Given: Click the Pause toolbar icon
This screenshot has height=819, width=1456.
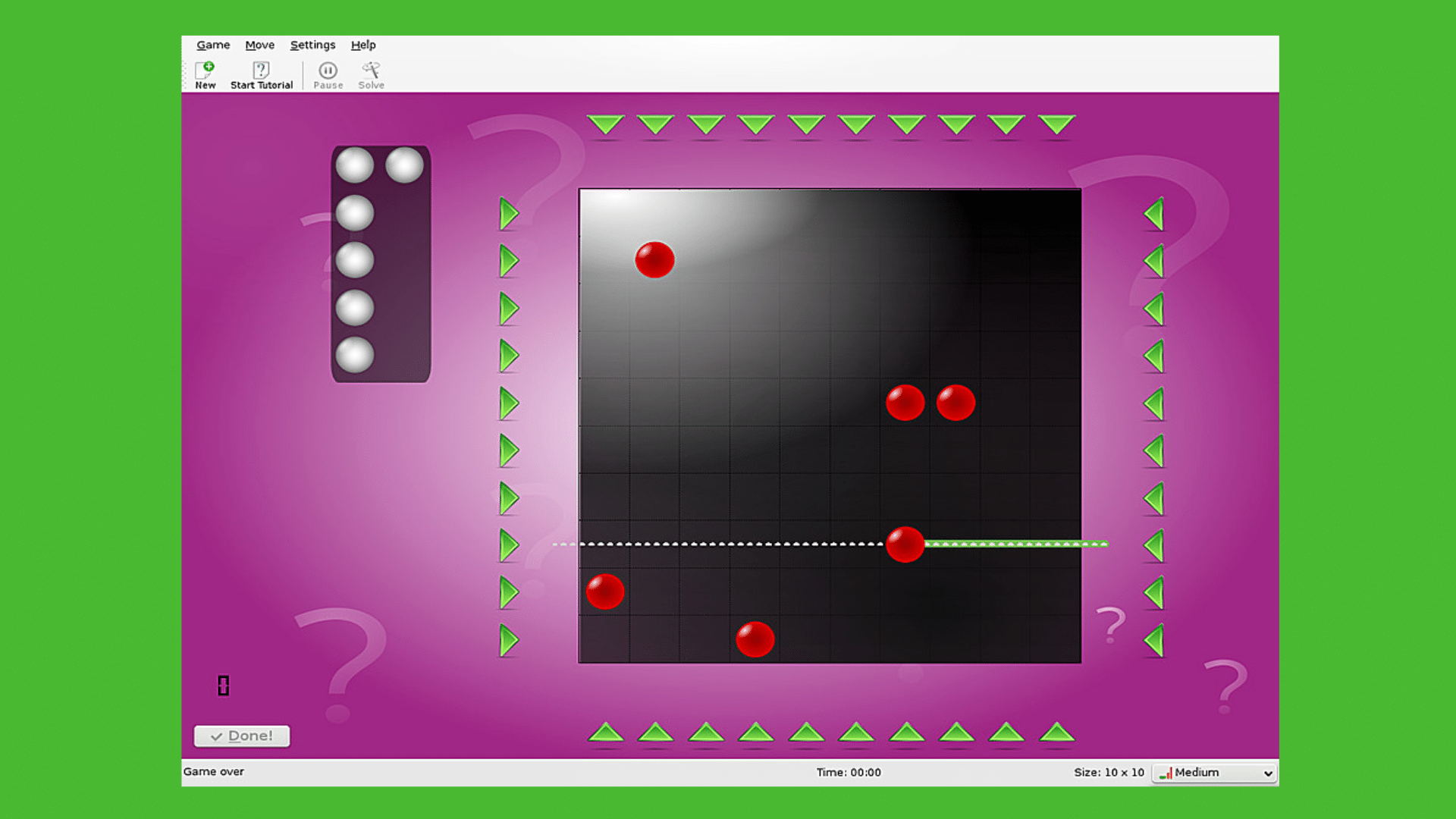Looking at the screenshot, I should pos(328,76).
